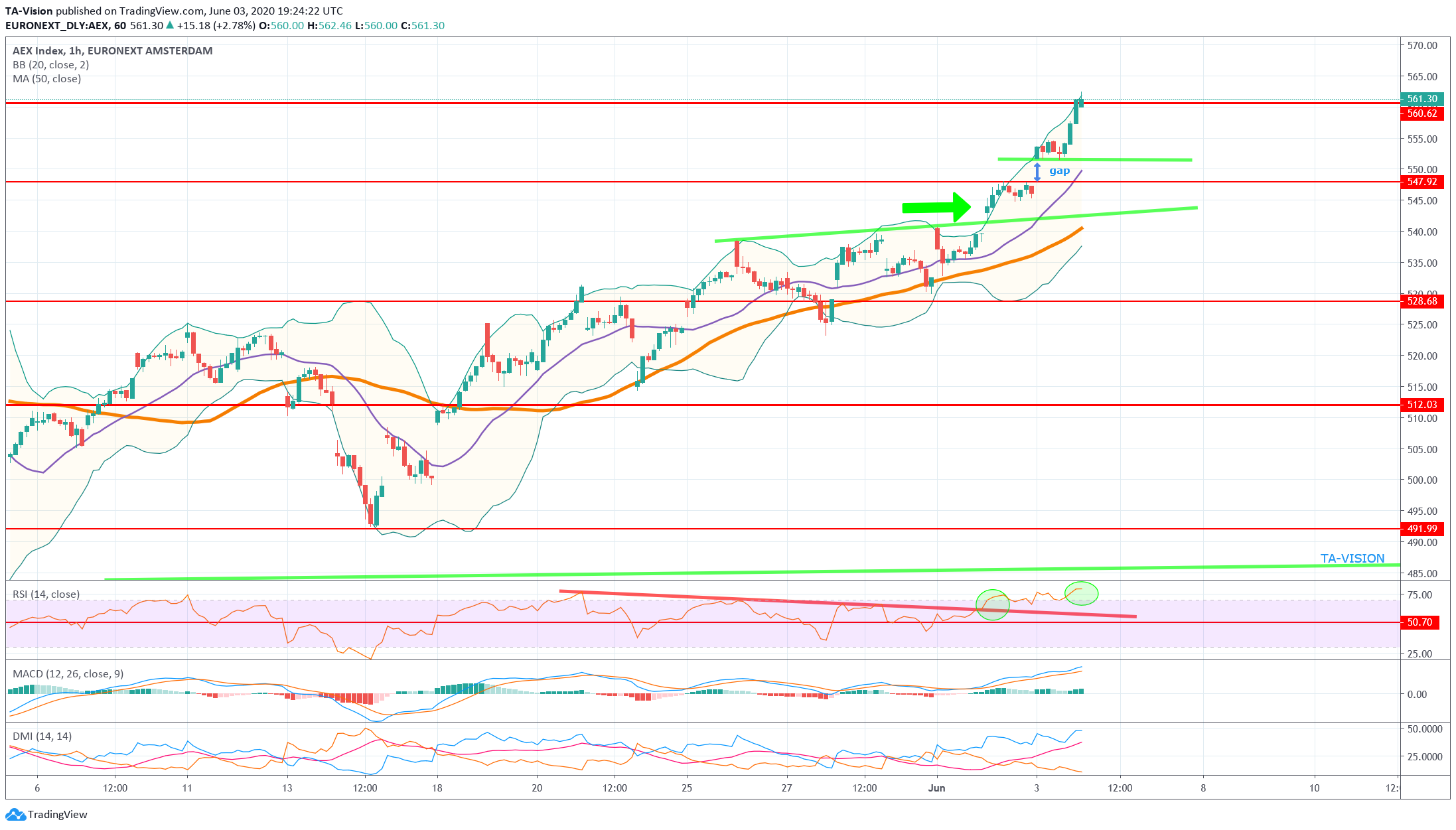Screen dimensions: 1456x830
Task: Click the blue gap annotation text
Action: 1059,171
